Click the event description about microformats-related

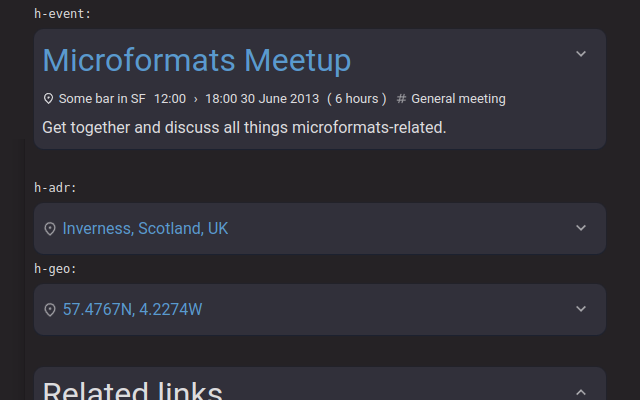coord(244,127)
